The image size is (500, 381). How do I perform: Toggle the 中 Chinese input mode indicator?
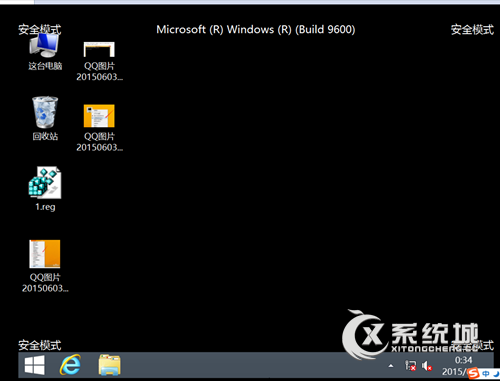(x=486, y=374)
